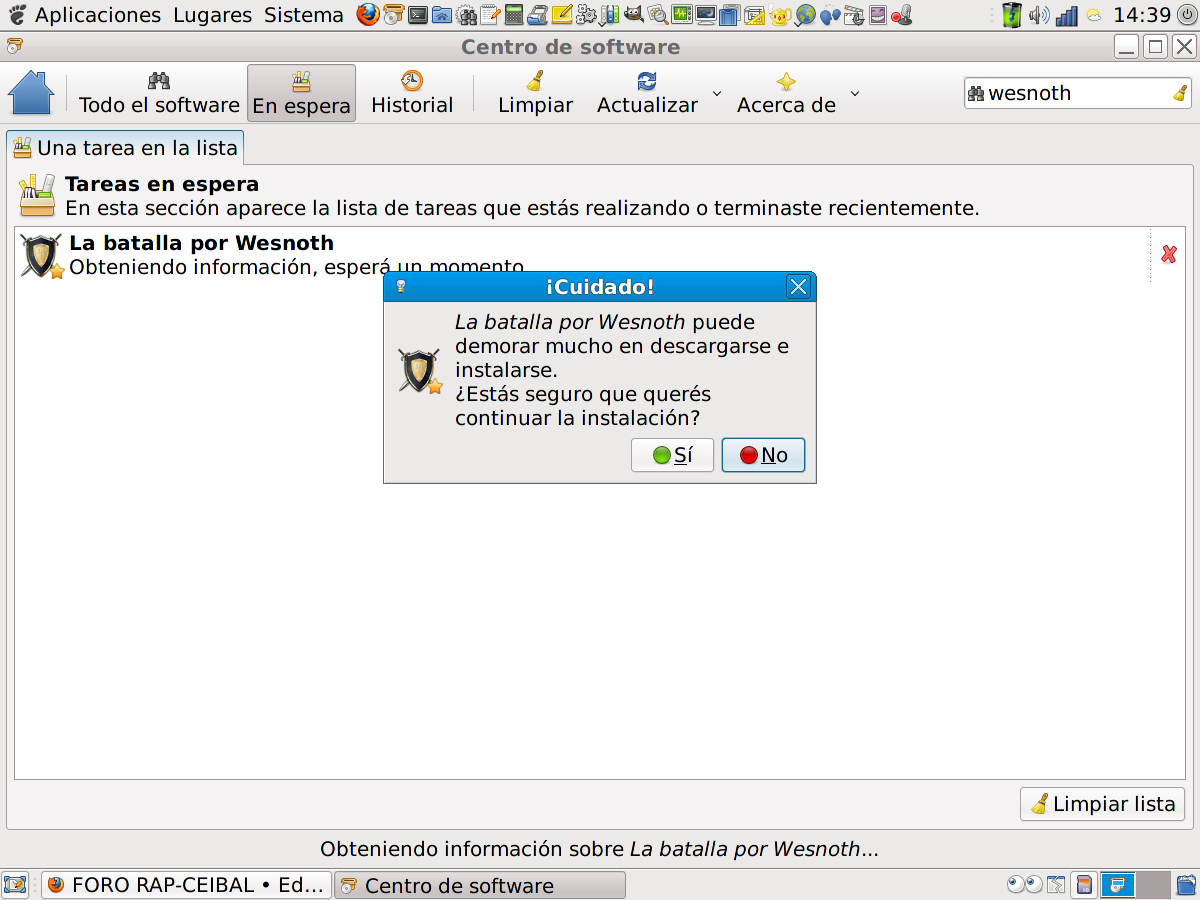Open the Aplicaciones menu
This screenshot has height=900, width=1200.
click(98, 15)
